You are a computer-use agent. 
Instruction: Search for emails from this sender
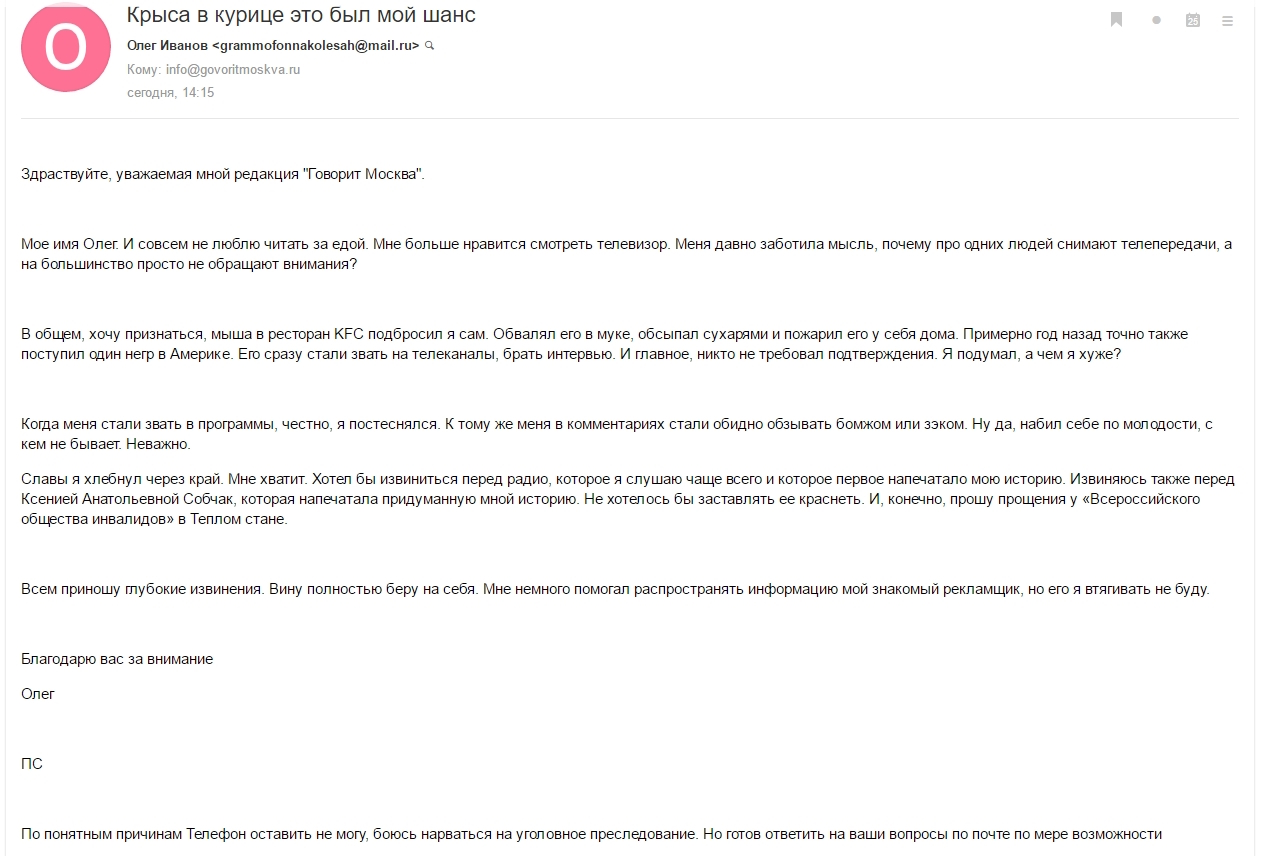[x=430, y=46]
